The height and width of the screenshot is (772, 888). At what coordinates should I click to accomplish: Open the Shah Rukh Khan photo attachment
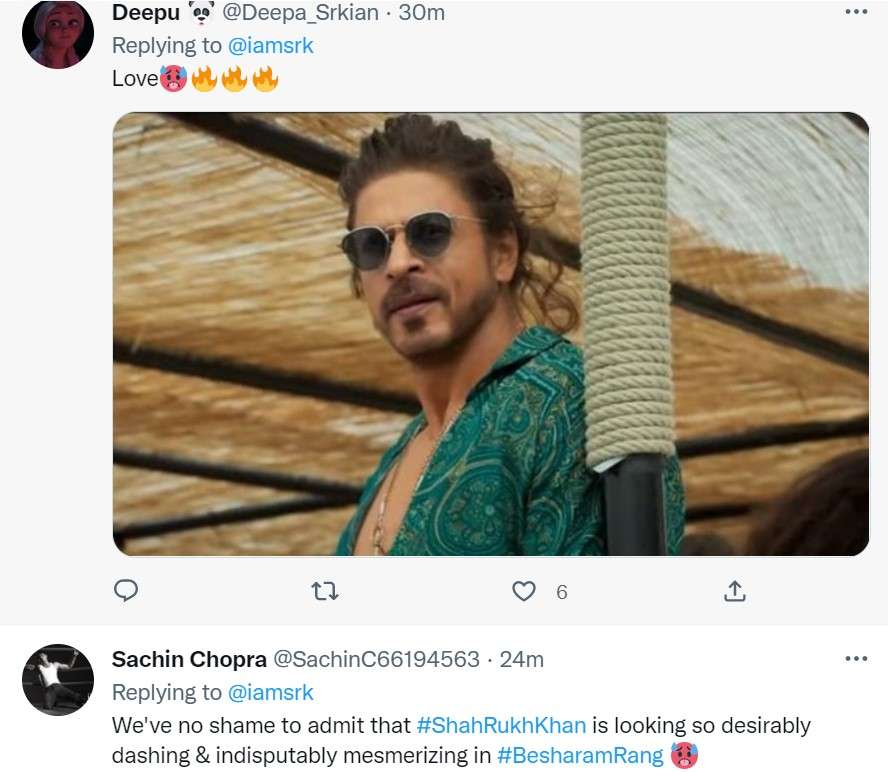tap(490, 334)
